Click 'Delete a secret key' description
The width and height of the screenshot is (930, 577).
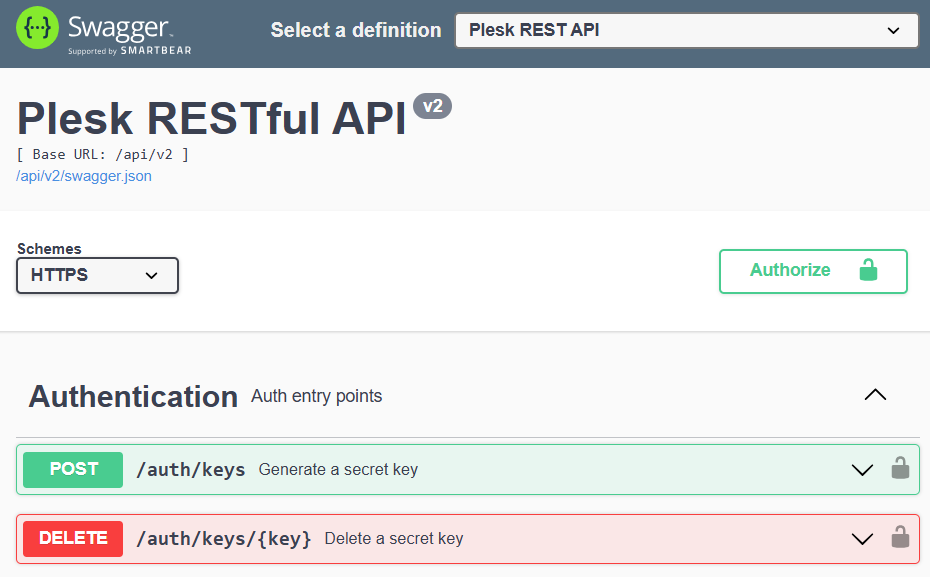click(394, 538)
